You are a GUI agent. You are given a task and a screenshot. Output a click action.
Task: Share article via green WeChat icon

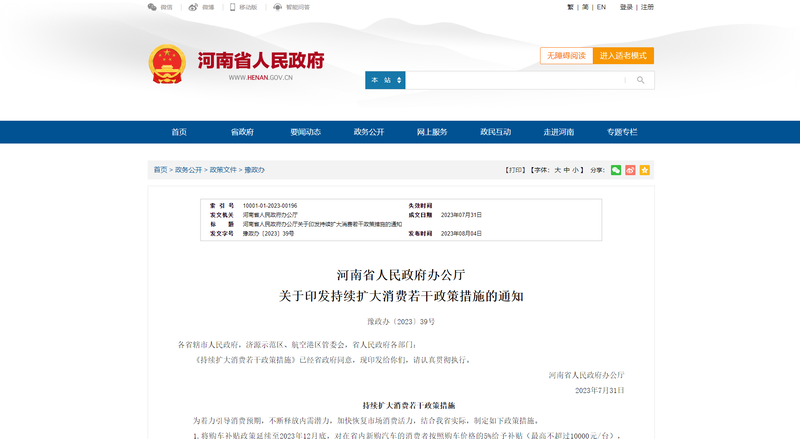[x=616, y=170]
